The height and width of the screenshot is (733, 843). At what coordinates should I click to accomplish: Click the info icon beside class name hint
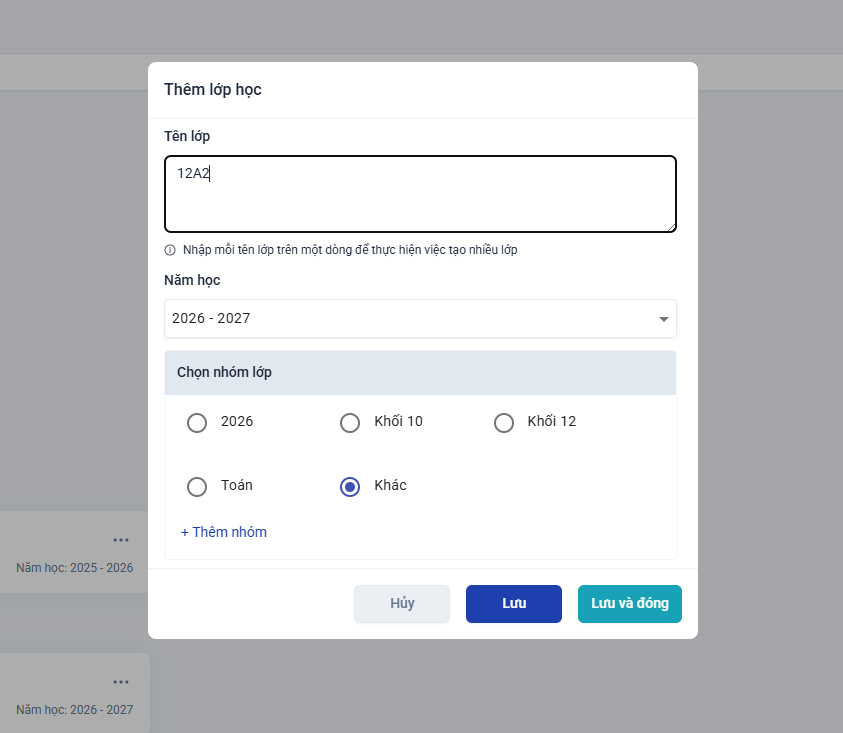tap(170, 250)
